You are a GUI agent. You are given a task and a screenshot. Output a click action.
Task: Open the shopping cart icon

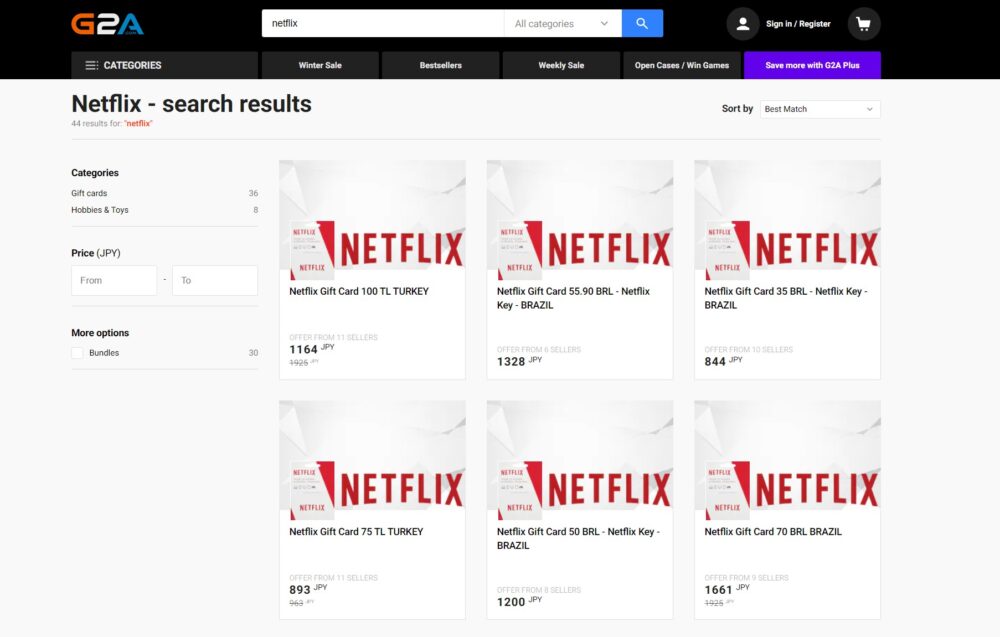864,24
